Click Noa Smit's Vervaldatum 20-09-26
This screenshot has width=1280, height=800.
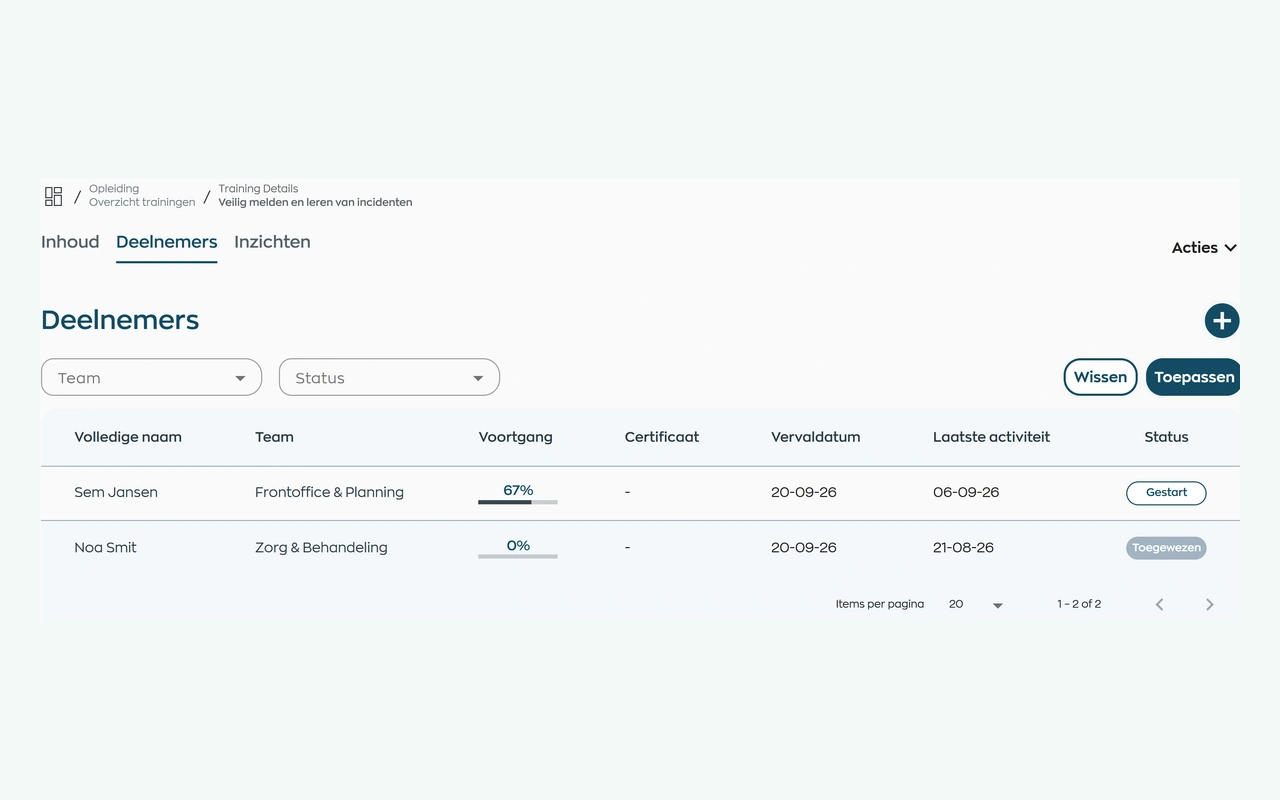click(804, 548)
